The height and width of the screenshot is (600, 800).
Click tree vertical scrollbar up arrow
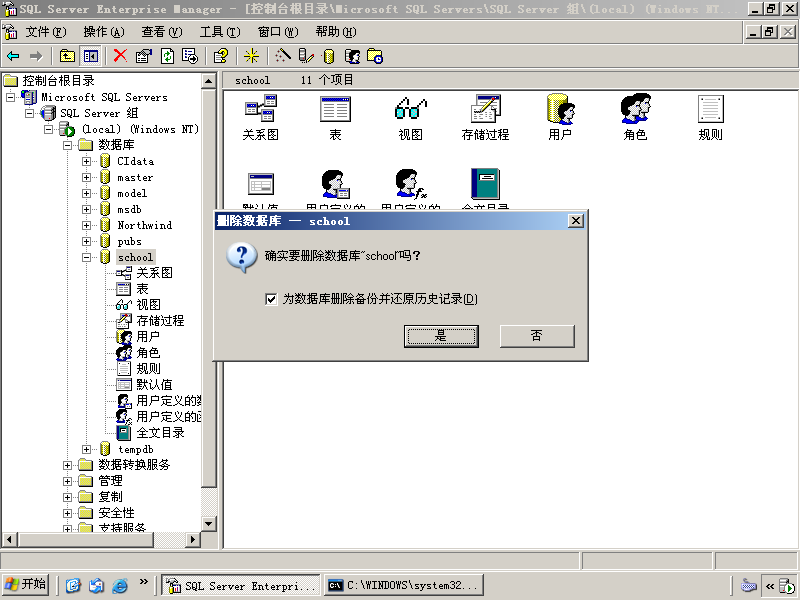209,81
